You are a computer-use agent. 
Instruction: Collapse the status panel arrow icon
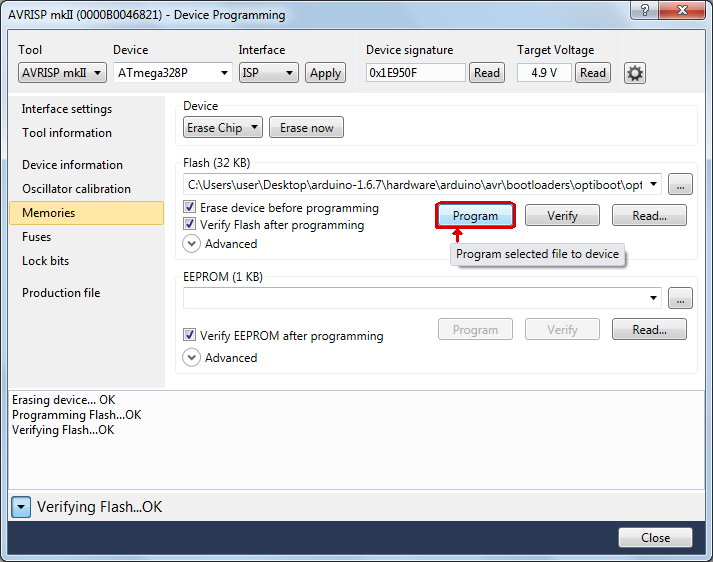click(22, 507)
